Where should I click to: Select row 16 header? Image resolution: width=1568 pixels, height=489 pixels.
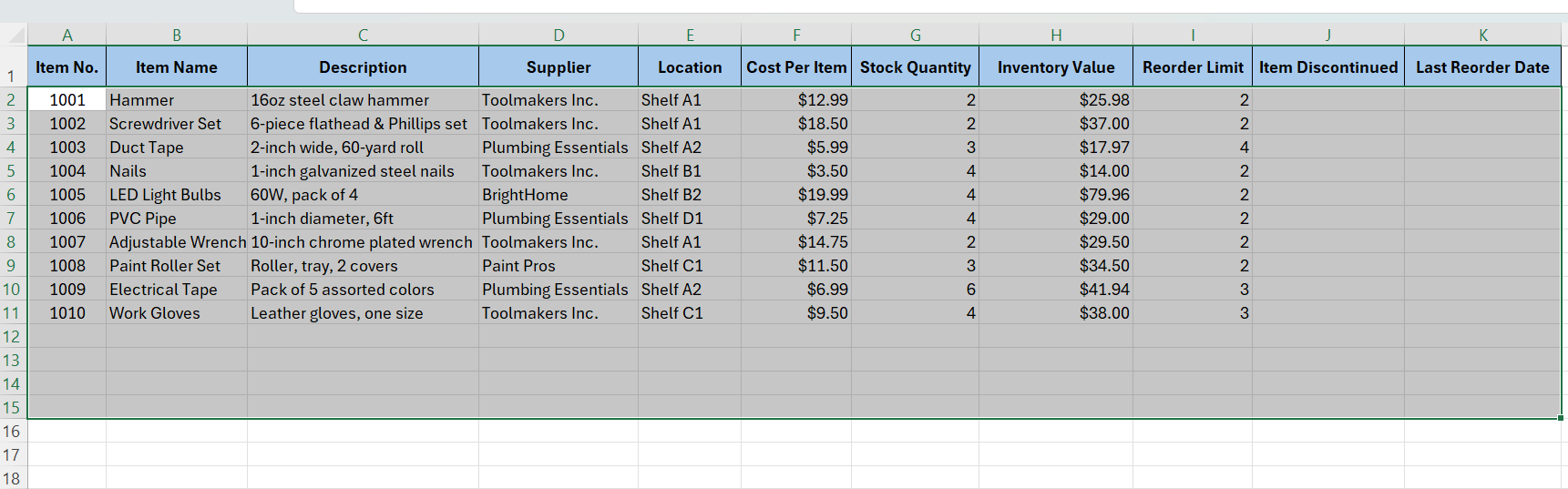tap(12, 432)
